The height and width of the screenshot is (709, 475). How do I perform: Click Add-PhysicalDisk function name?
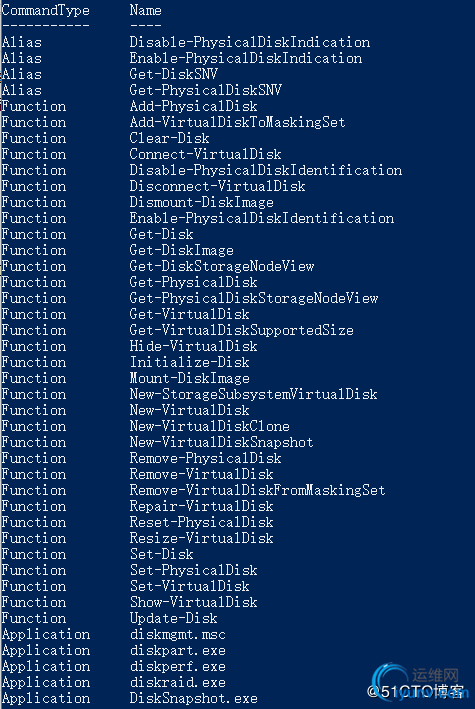(x=193, y=107)
